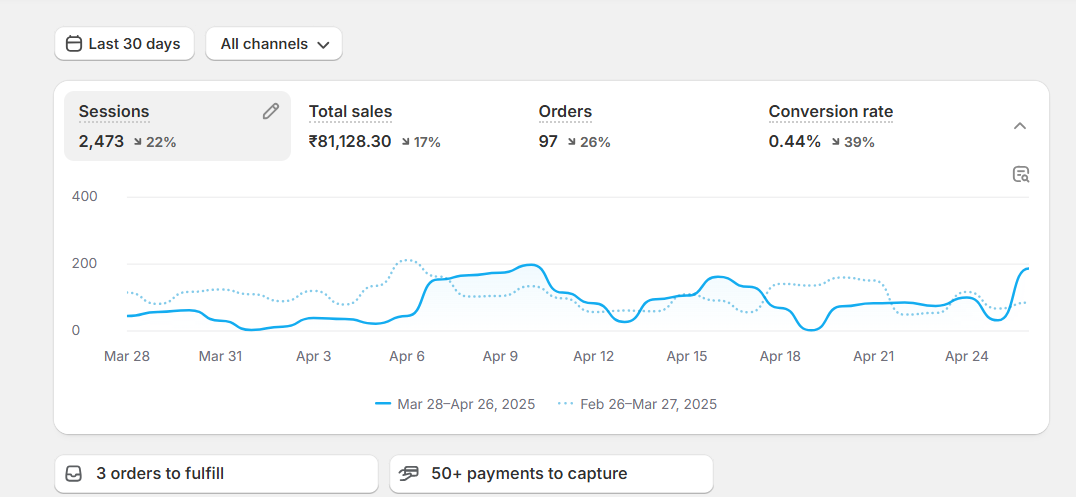This screenshot has height=497, width=1076.
Task: Click the solid blue line legend marker
Action: click(x=382, y=404)
